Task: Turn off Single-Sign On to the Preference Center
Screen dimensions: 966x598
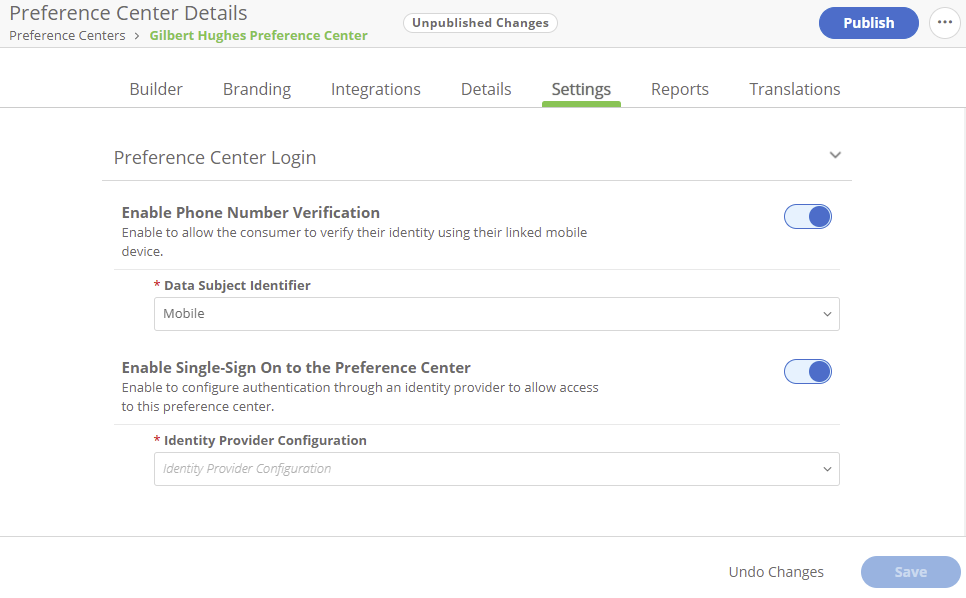Action: tap(808, 371)
